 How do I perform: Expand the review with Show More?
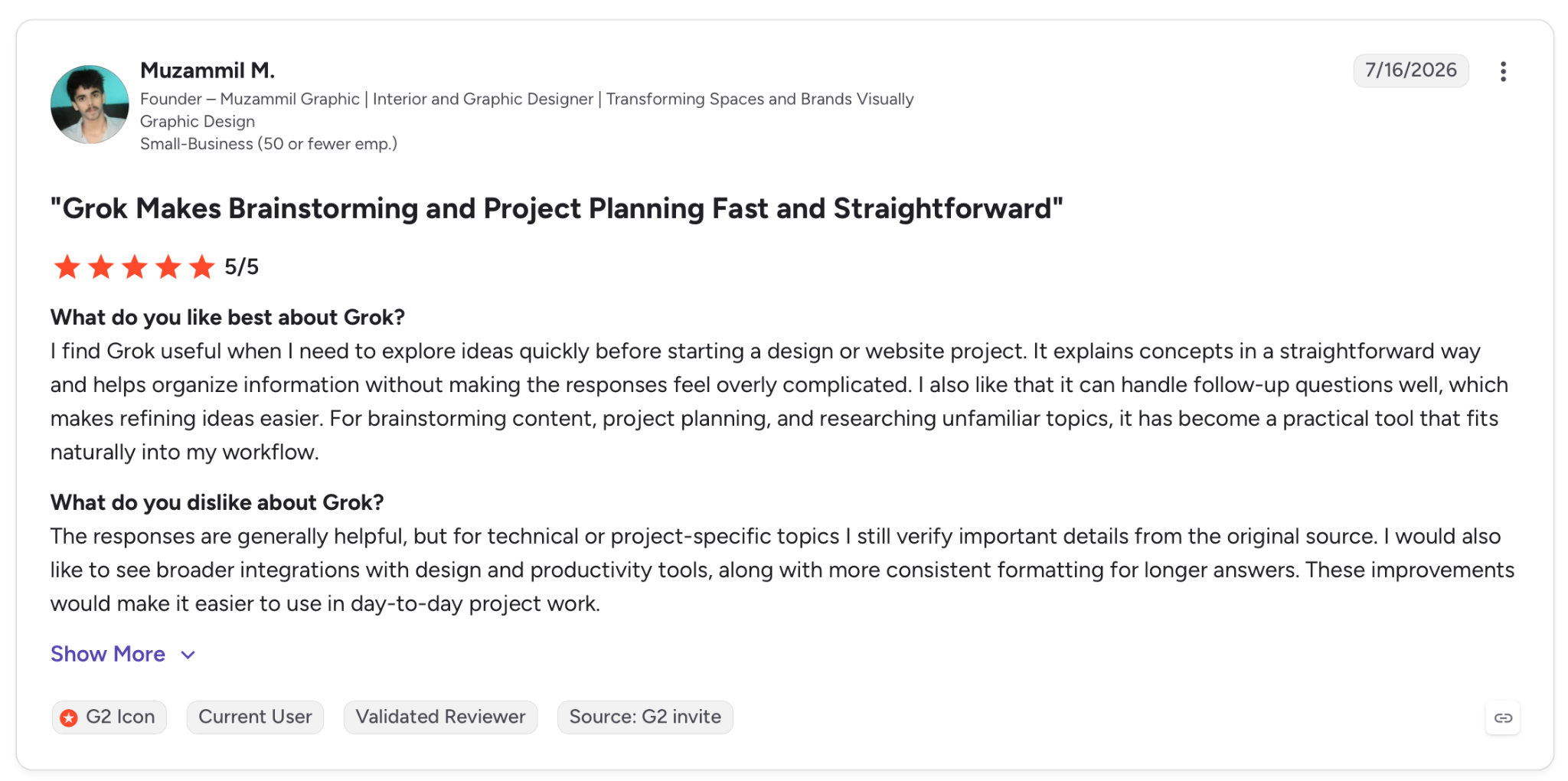point(108,654)
